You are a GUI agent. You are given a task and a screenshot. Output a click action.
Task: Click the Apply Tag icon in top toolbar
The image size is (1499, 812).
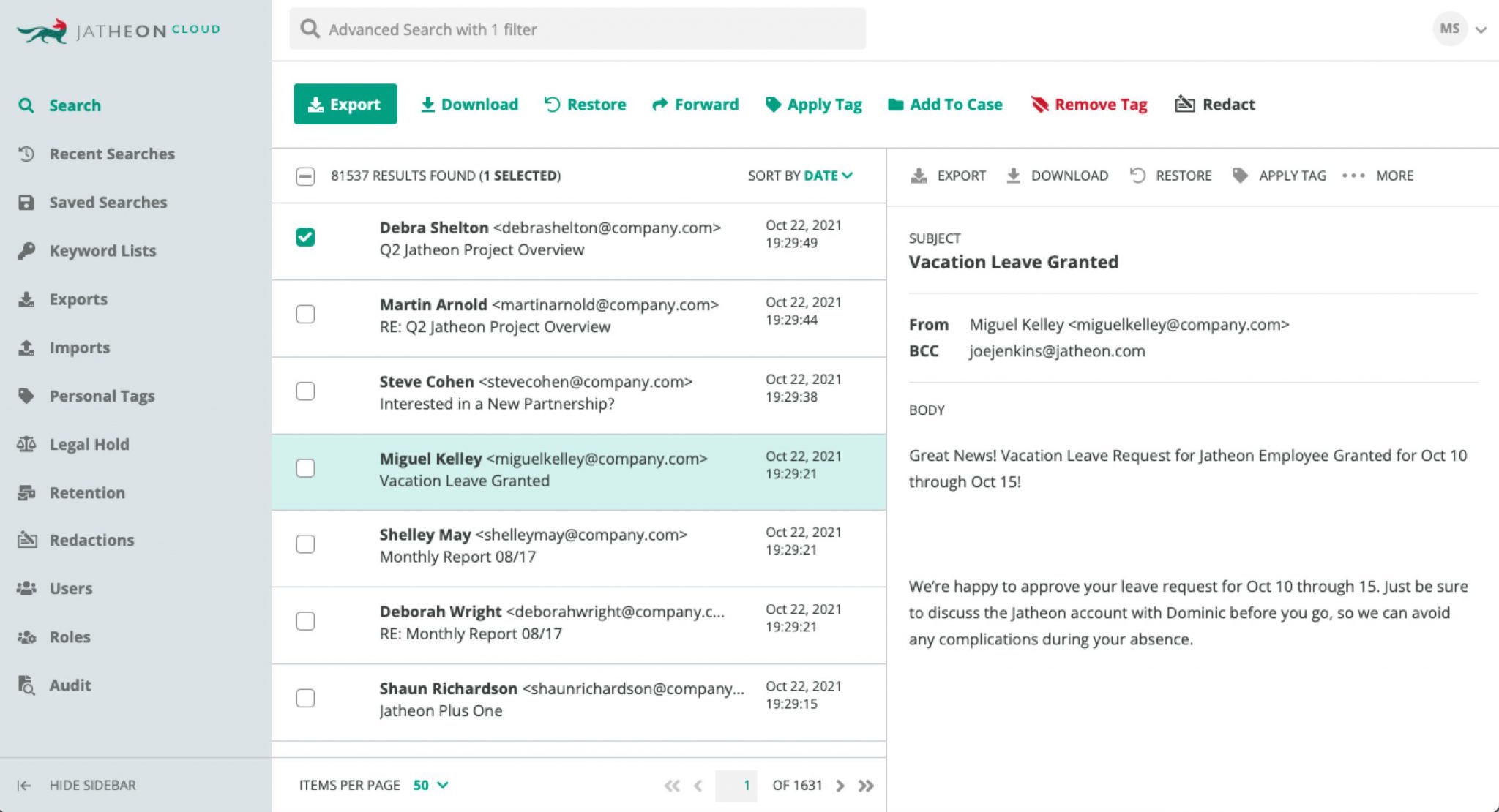[773, 105]
